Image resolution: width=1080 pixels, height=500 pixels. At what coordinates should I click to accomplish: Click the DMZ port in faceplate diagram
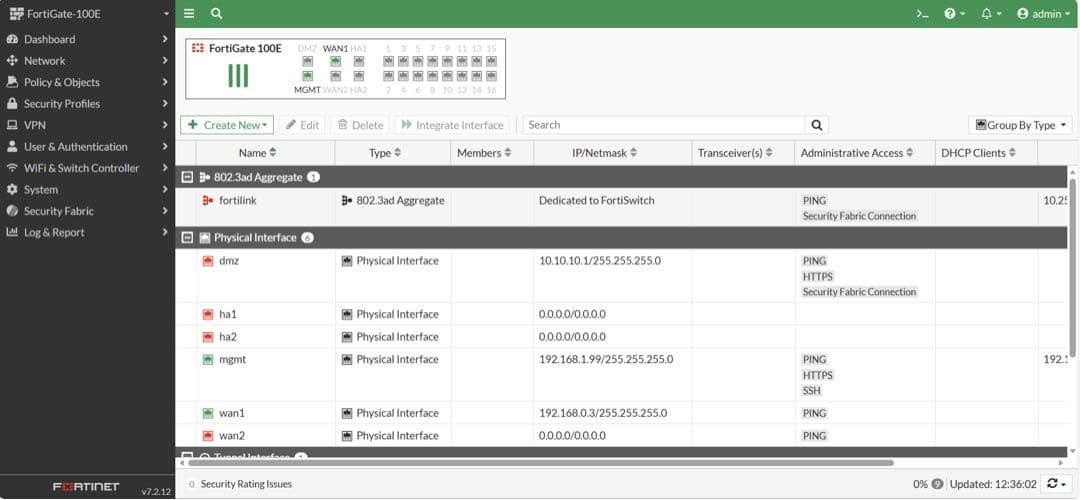click(x=307, y=61)
